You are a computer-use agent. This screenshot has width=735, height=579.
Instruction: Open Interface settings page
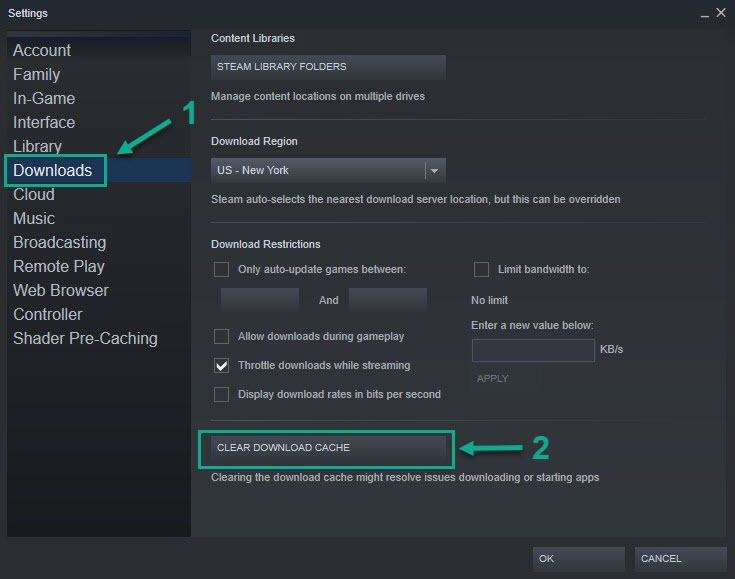coord(44,122)
